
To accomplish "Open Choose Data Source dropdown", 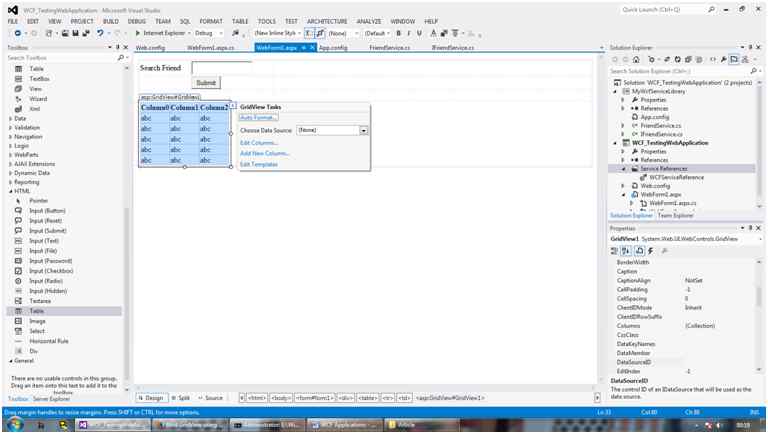I will point(363,130).
